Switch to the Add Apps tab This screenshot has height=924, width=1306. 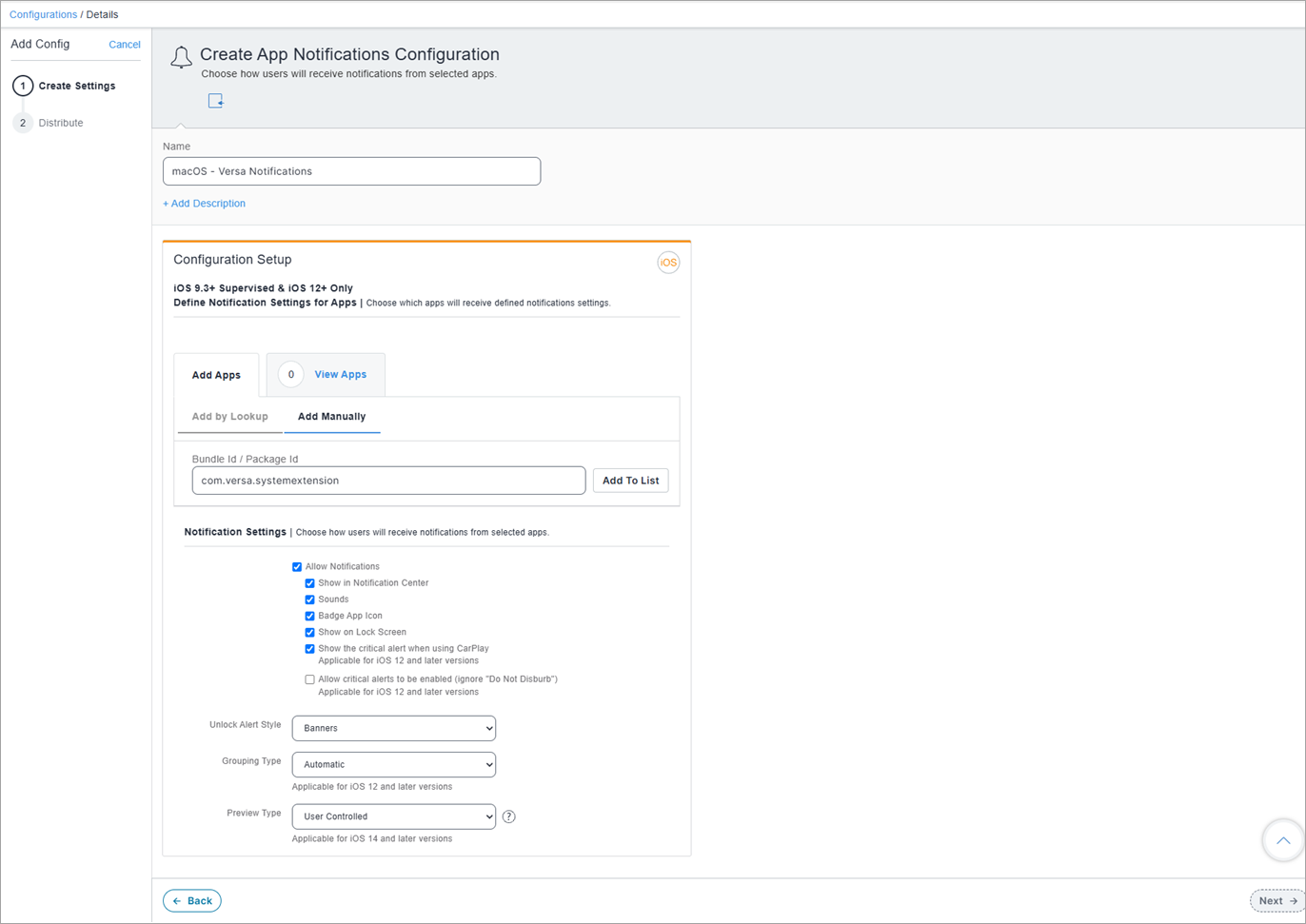pos(216,375)
